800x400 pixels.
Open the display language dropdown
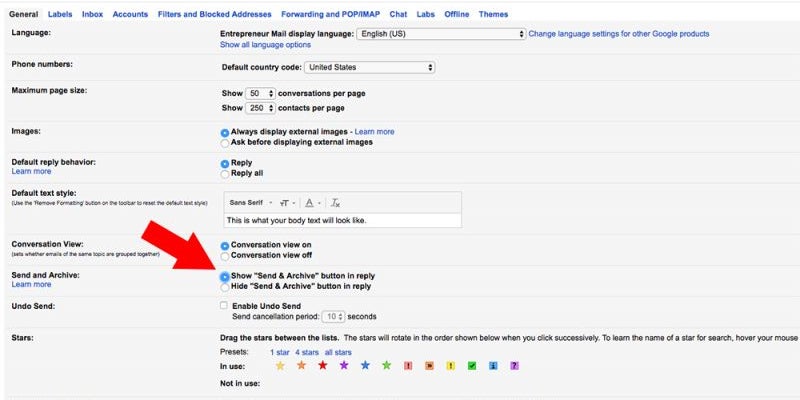tap(441, 34)
